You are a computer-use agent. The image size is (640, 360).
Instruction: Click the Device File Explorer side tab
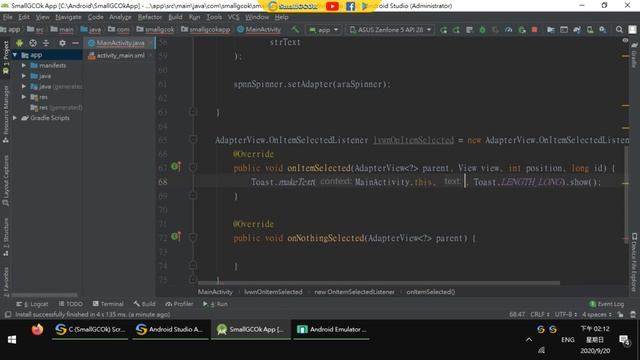click(634, 262)
